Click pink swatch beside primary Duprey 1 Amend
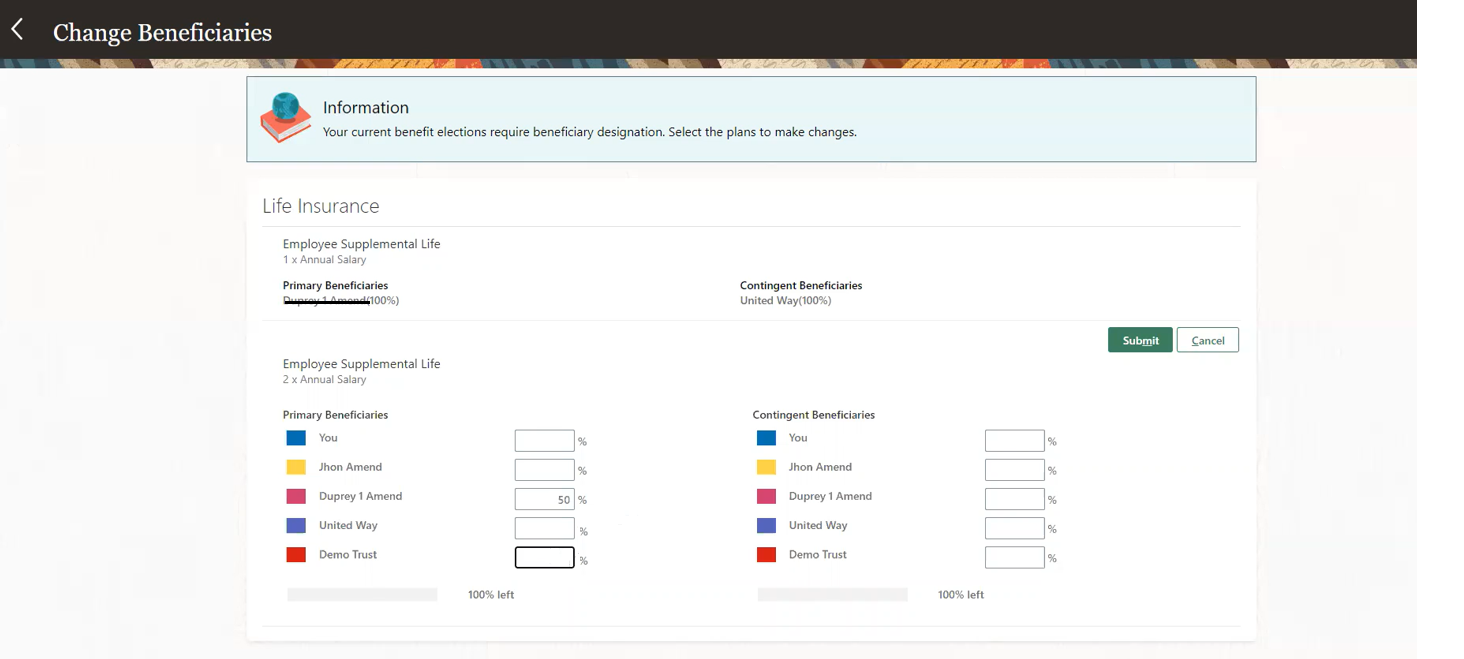Viewport: 1464px width, 659px height. click(x=296, y=496)
